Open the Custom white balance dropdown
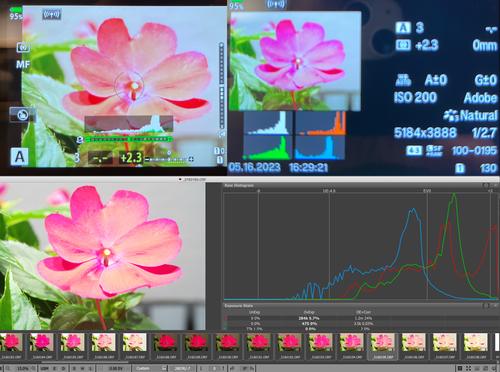The width and height of the screenshot is (500, 372). [151, 368]
